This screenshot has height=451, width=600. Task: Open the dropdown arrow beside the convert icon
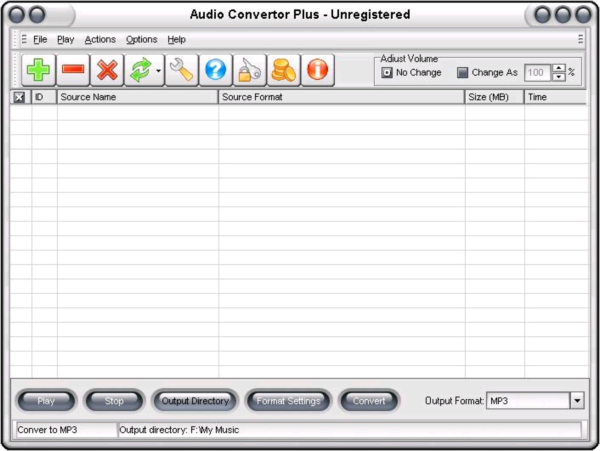click(158, 71)
